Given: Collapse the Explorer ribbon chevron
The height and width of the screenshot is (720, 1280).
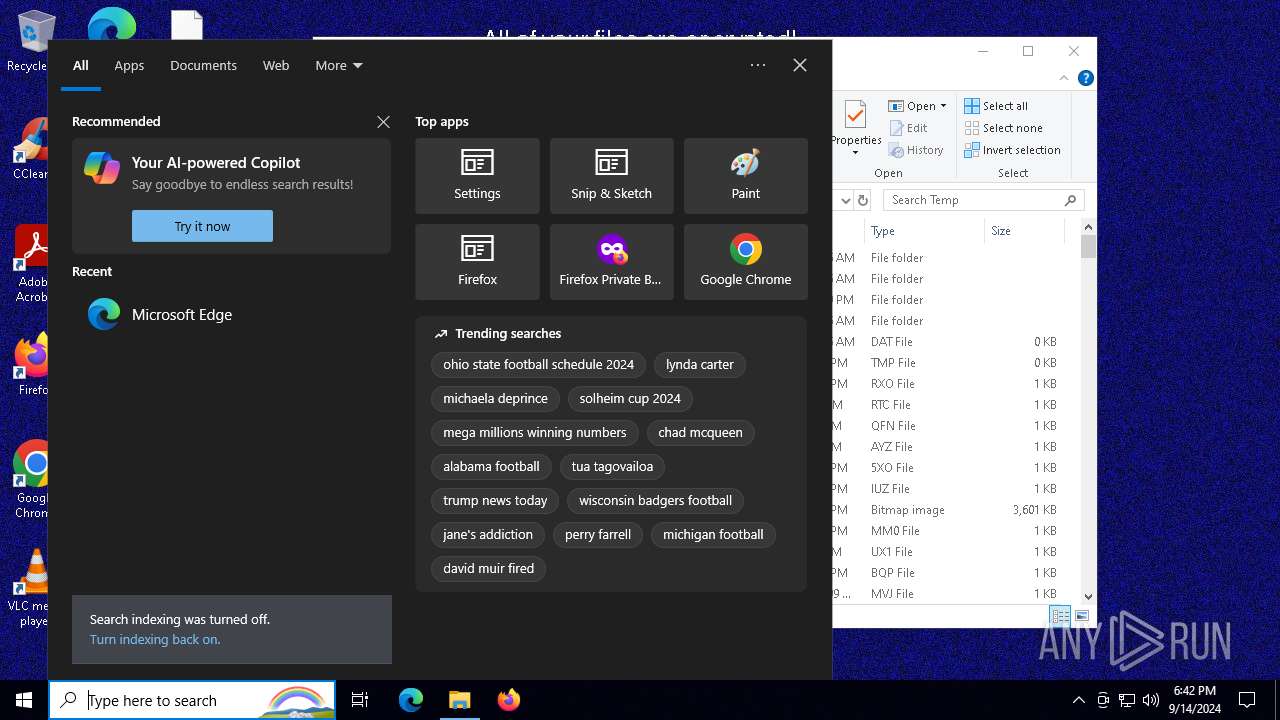Looking at the screenshot, I should pyautogui.click(x=1063, y=78).
